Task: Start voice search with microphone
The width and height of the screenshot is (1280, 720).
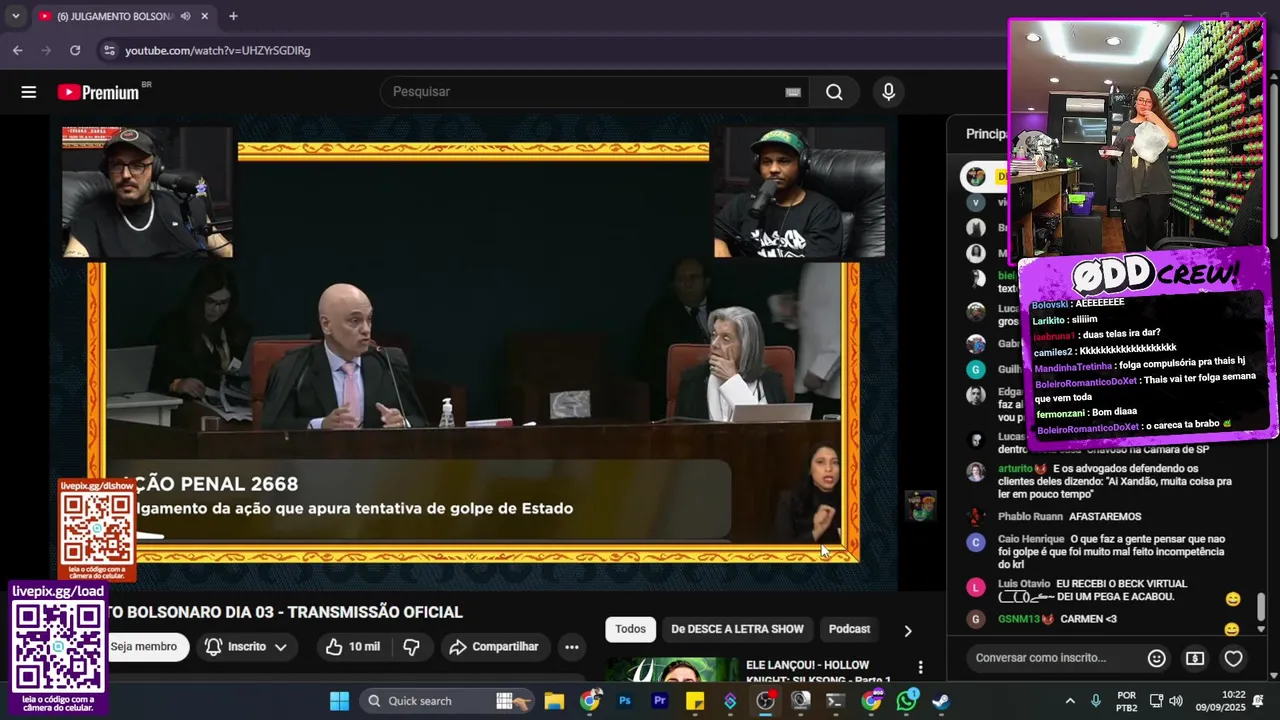Action: tap(888, 92)
